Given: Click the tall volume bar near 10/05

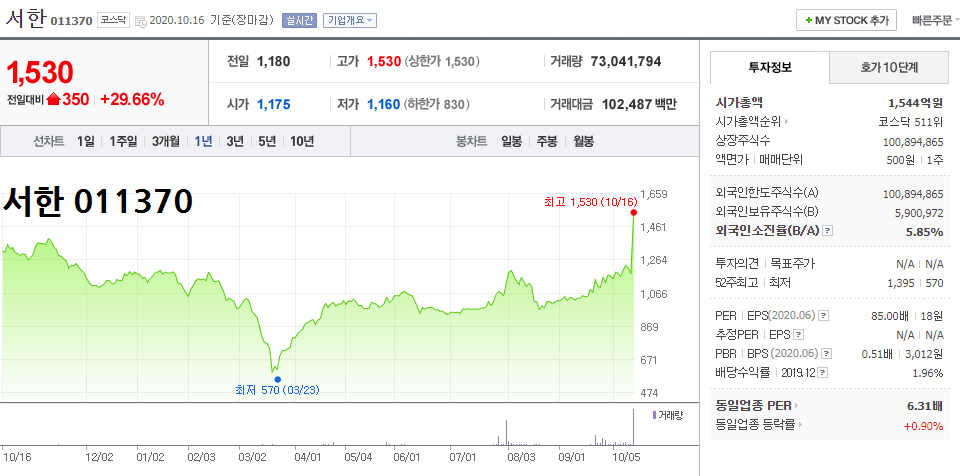Looking at the screenshot, I should point(633,427).
